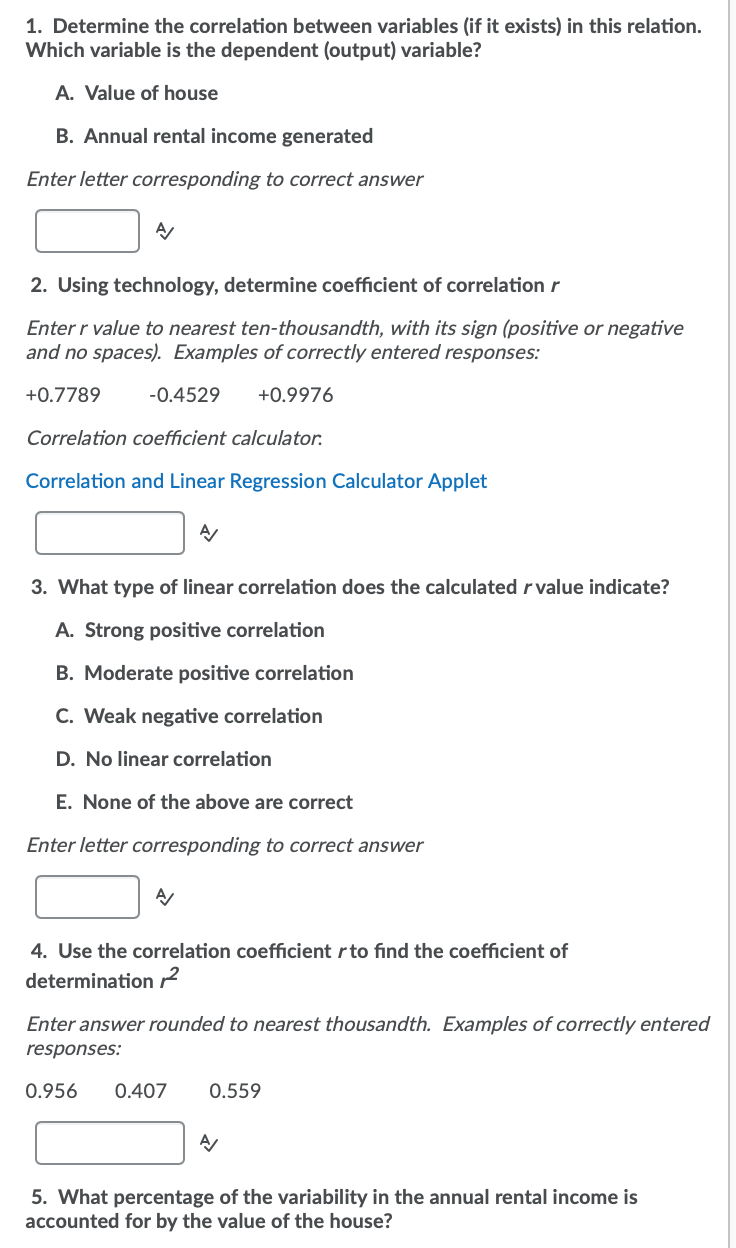Focus the question 3 letter answer field
Viewport: 736px width, 1248px height.
(x=88, y=897)
